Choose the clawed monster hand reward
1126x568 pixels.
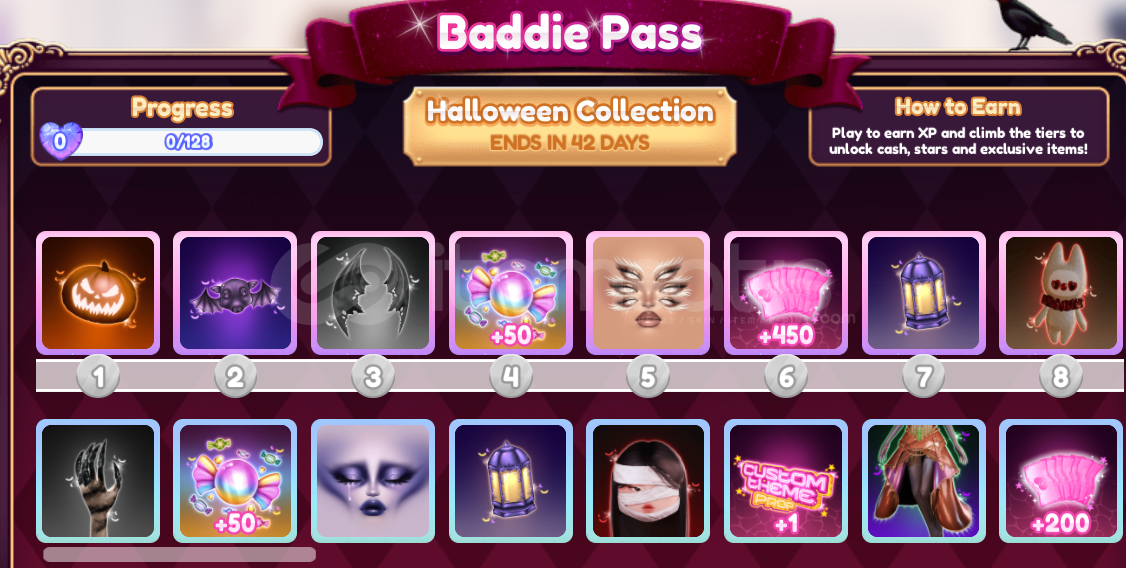(x=98, y=481)
